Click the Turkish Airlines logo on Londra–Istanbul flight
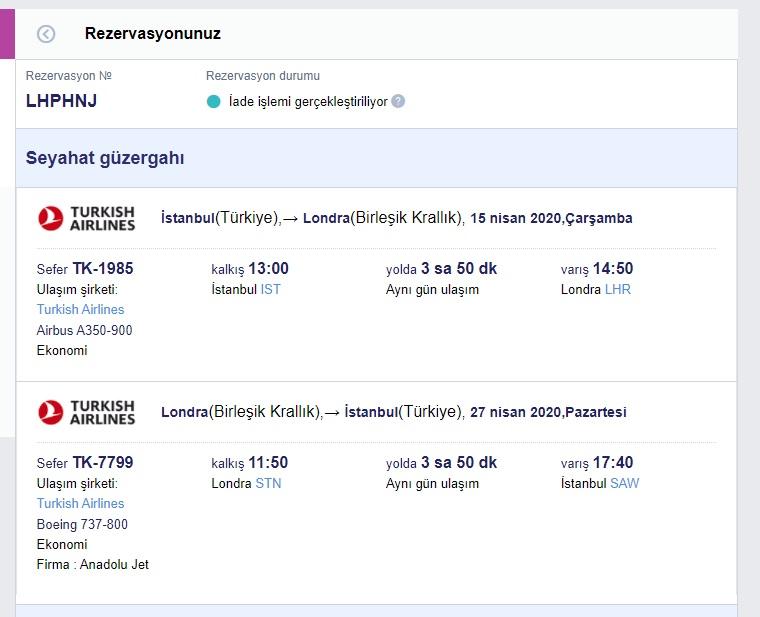 (86, 412)
